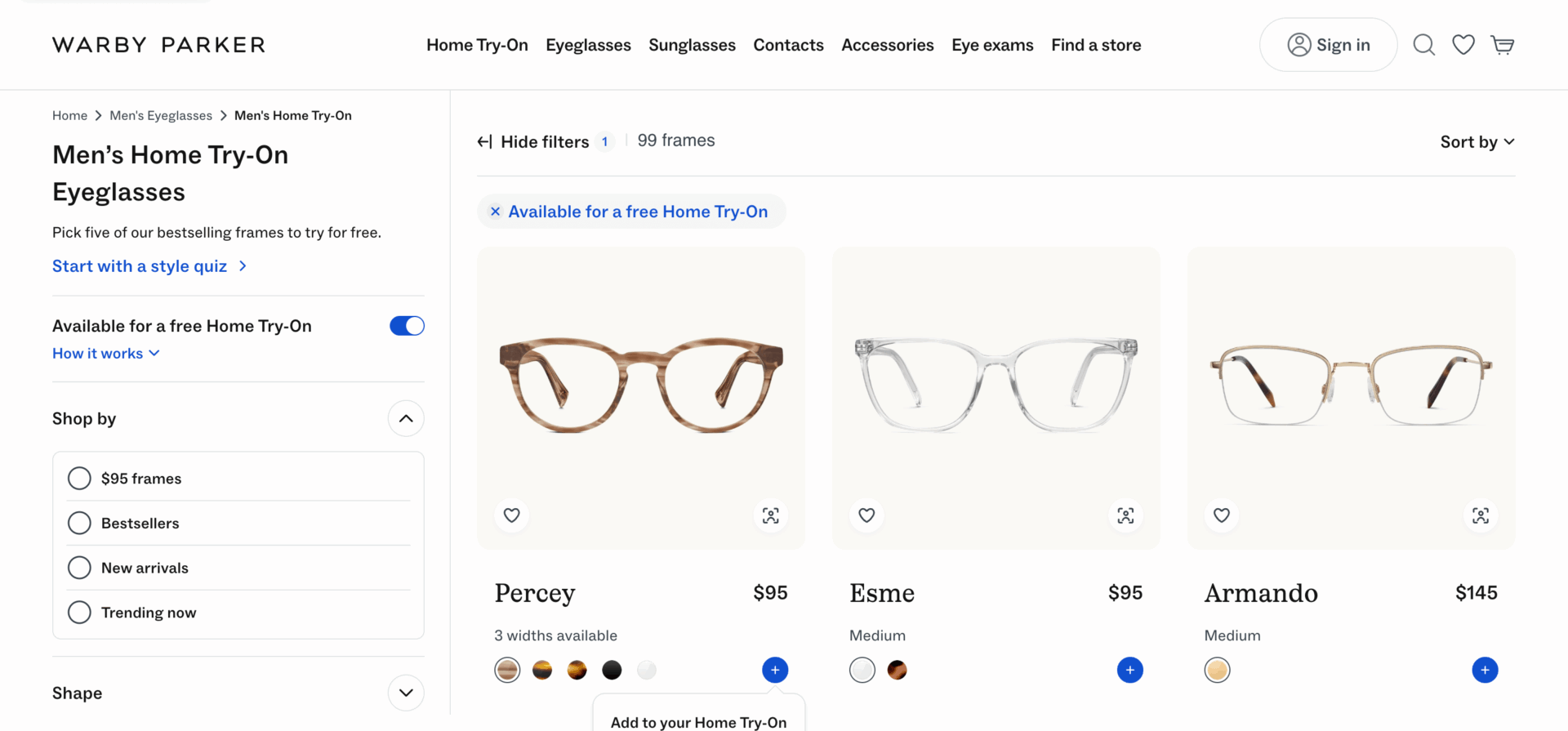Open virtual try-on for Armando frame
The image size is (1568, 731).
pyautogui.click(x=1481, y=515)
